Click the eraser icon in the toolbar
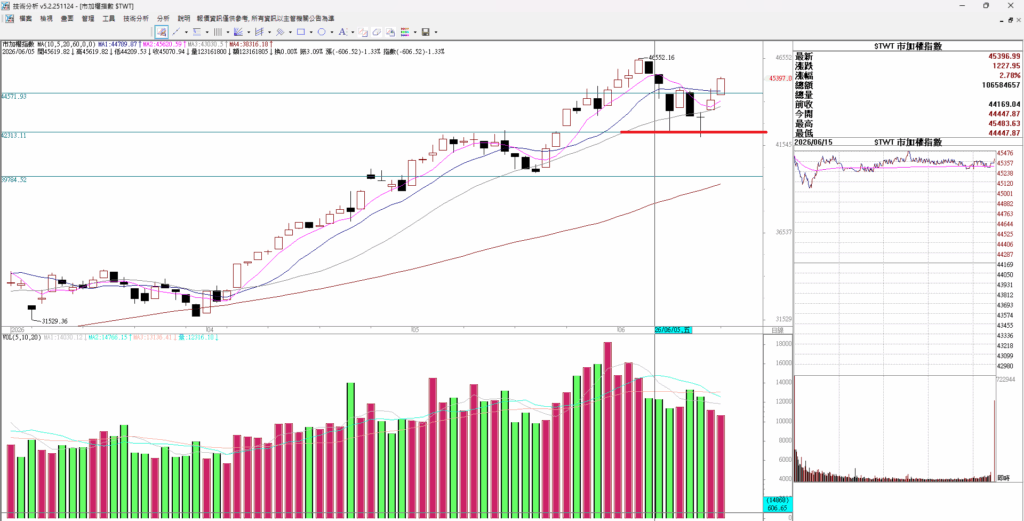The image size is (1024, 521). pos(377,32)
